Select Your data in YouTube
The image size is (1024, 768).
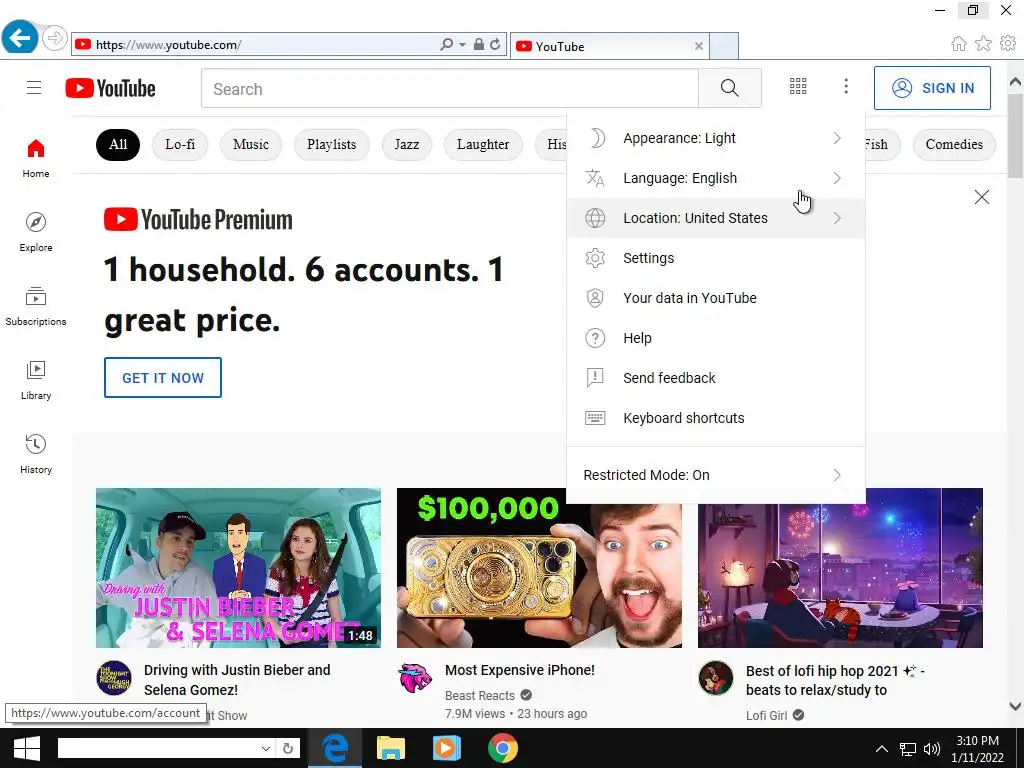pos(716,298)
